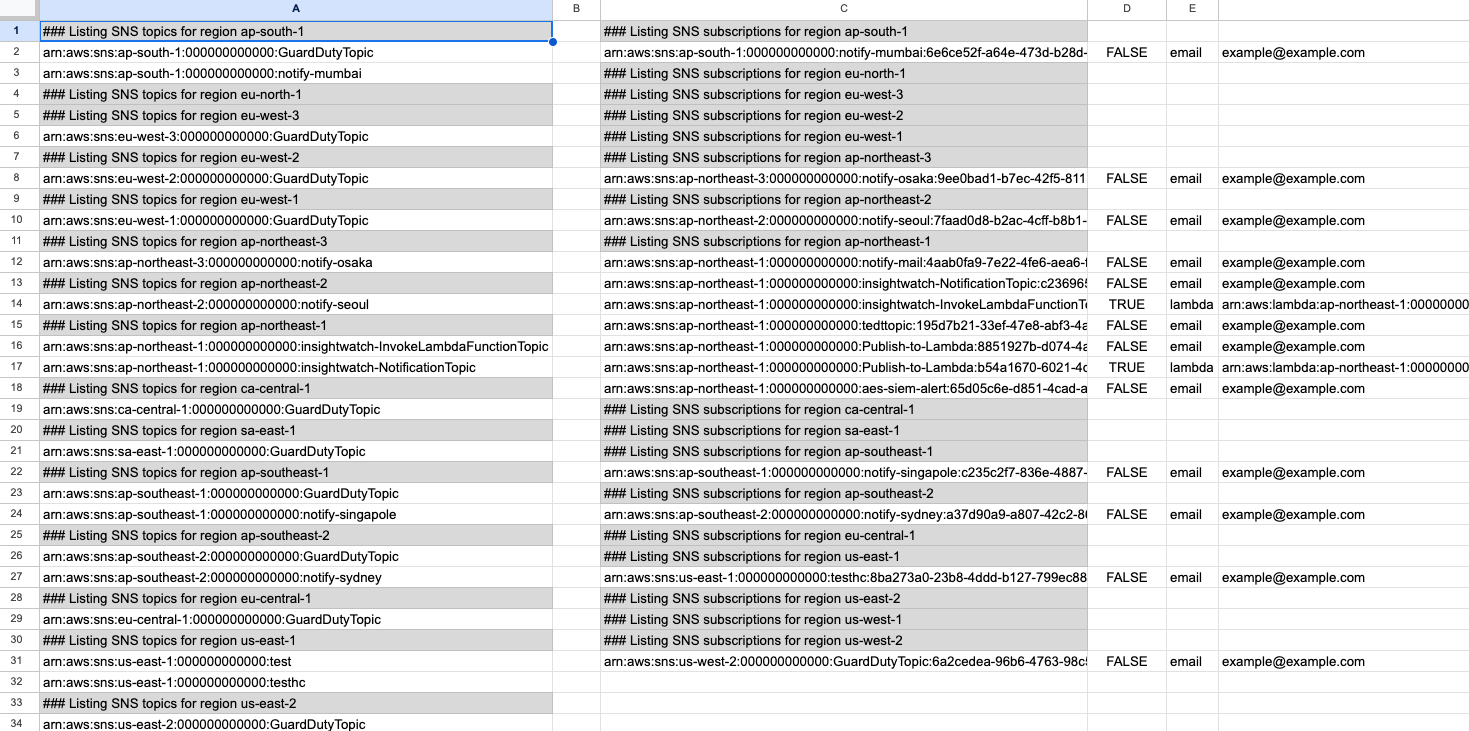Click the TRUE value in row 14
This screenshot has height=731, width=1469.
click(x=1126, y=304)
